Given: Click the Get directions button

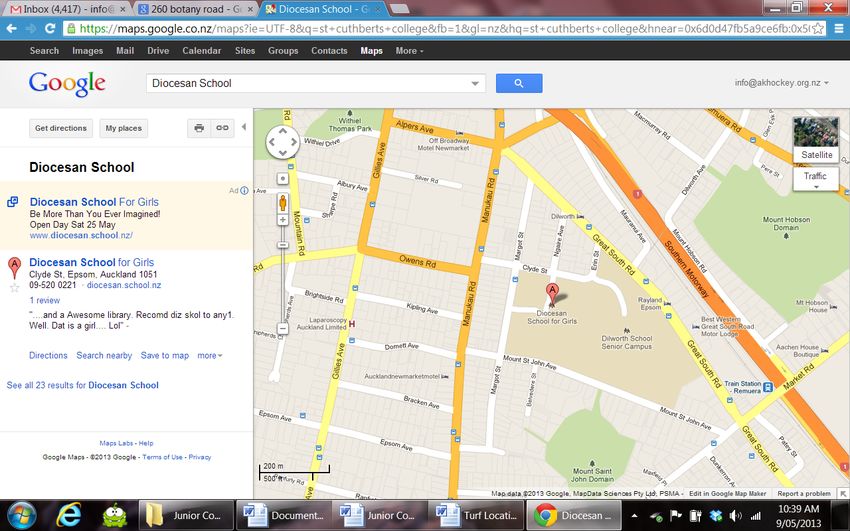Looking at the screenshot, I should [61, 128].
